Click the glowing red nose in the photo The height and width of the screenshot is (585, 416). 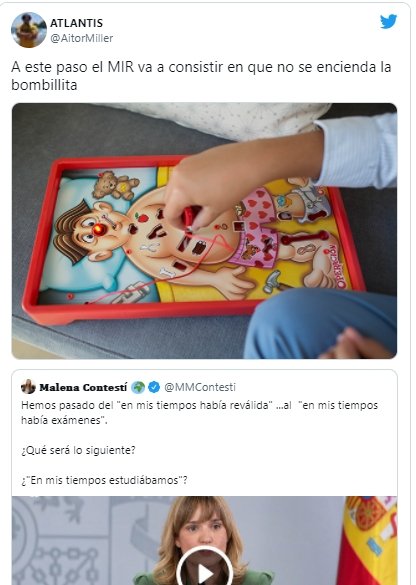click(99, 229)
